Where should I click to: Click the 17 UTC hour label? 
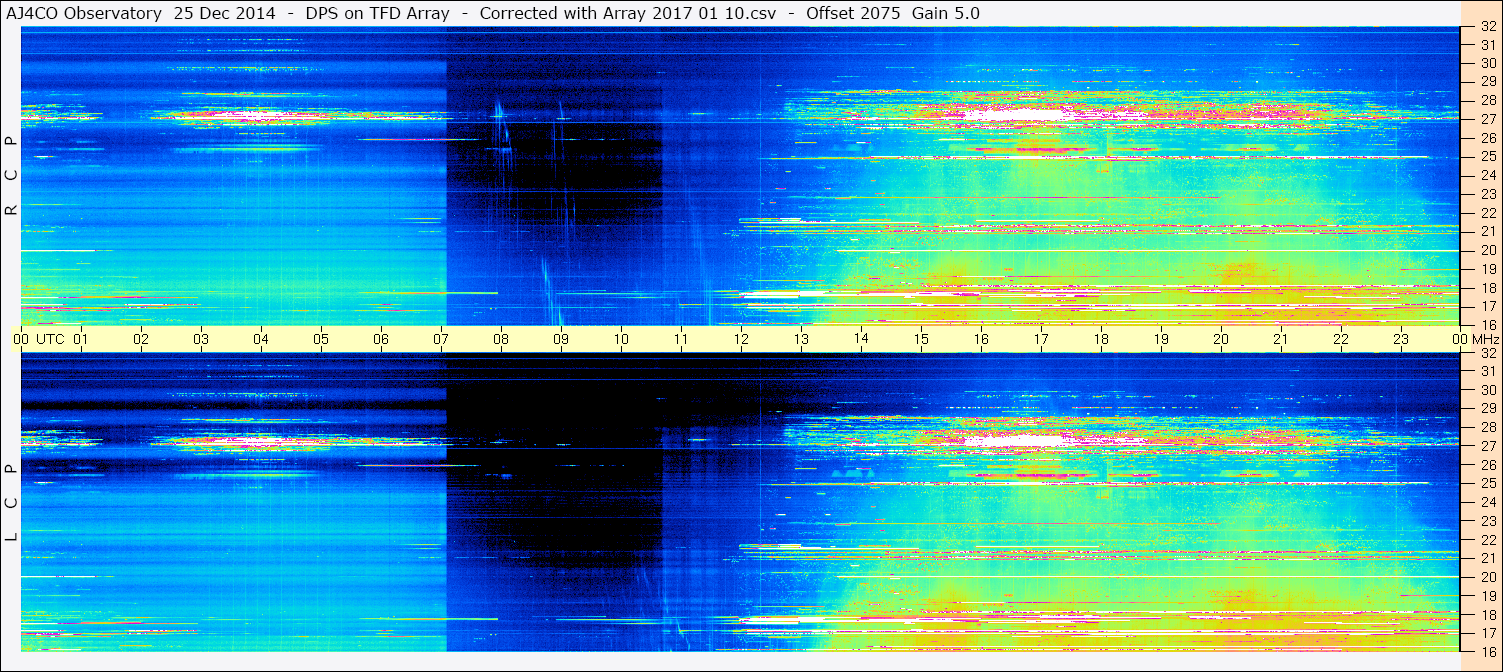coord(1041,339)
